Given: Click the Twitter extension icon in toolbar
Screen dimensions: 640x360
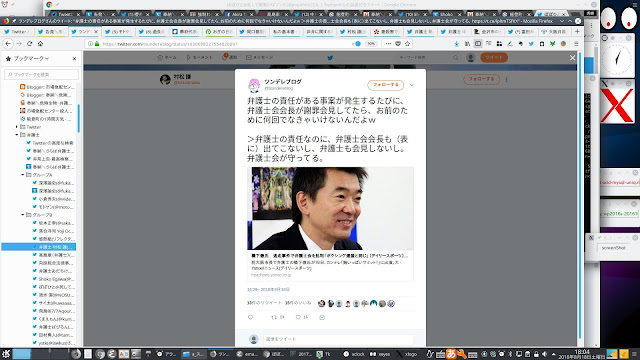Looking at the screenshot, I should [x=531, y=44].
